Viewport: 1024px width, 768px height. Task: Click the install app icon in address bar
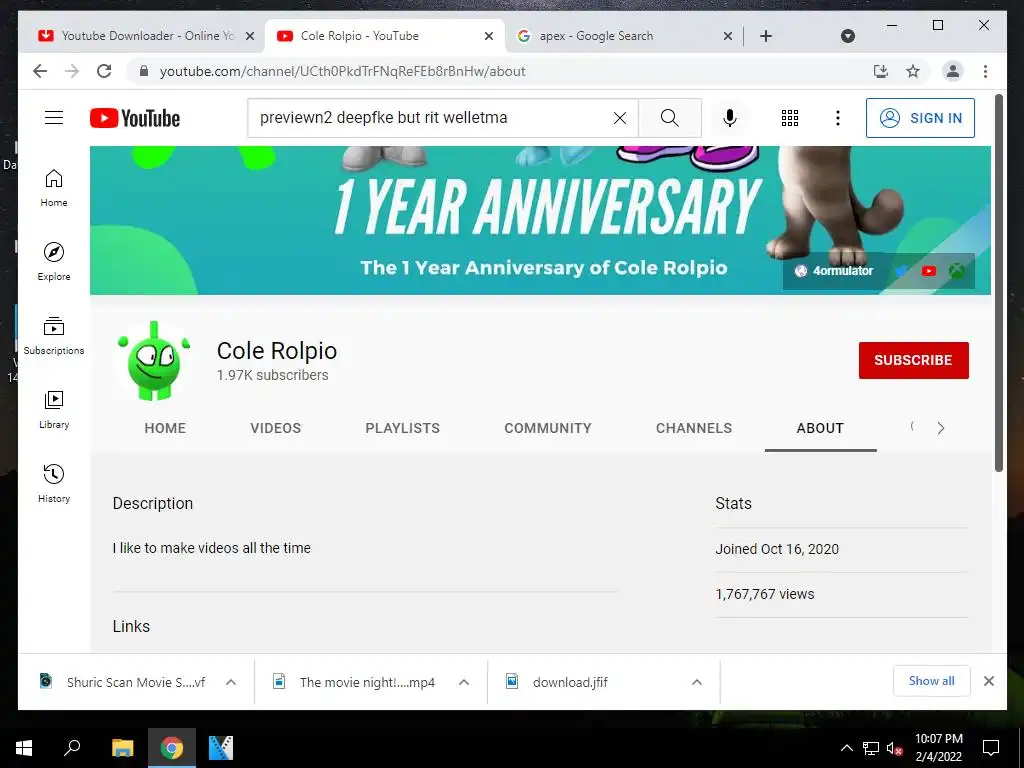pyautogui.click(x=881, y=71)
